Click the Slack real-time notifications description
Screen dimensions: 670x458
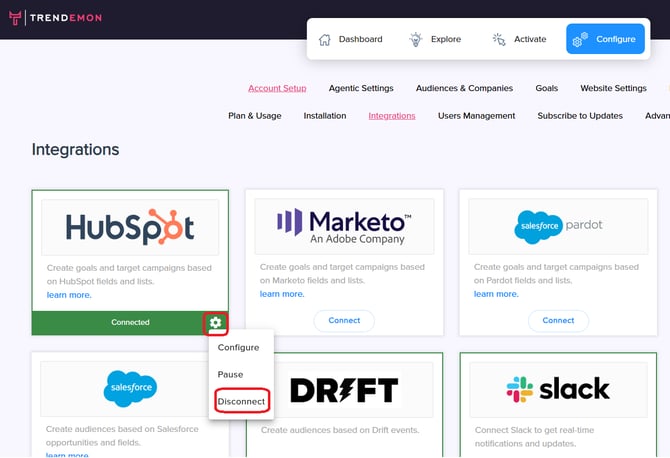pos(535,437)
